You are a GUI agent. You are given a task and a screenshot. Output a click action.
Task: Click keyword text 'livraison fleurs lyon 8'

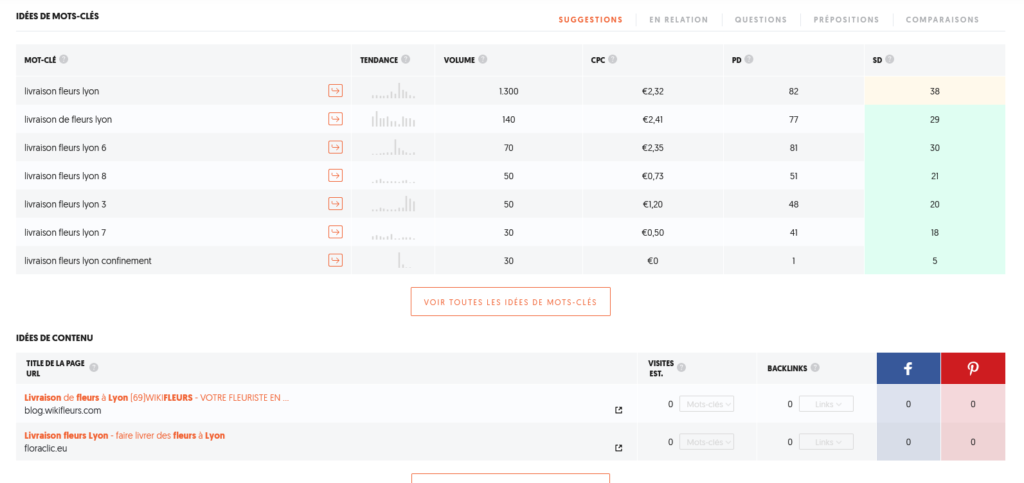pyautogui.click(x=65, y=176)
